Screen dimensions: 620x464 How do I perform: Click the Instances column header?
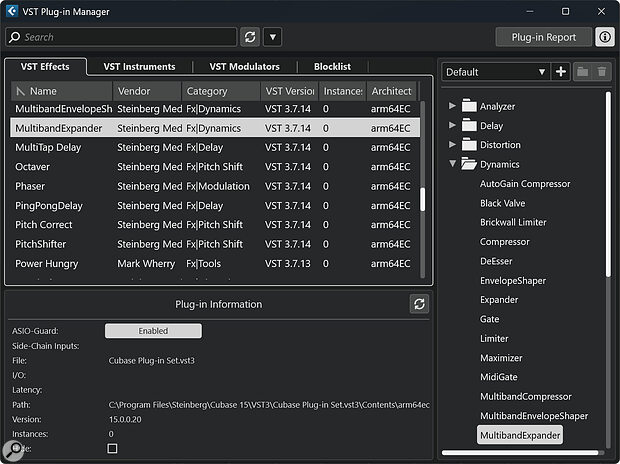pos(342,91)
